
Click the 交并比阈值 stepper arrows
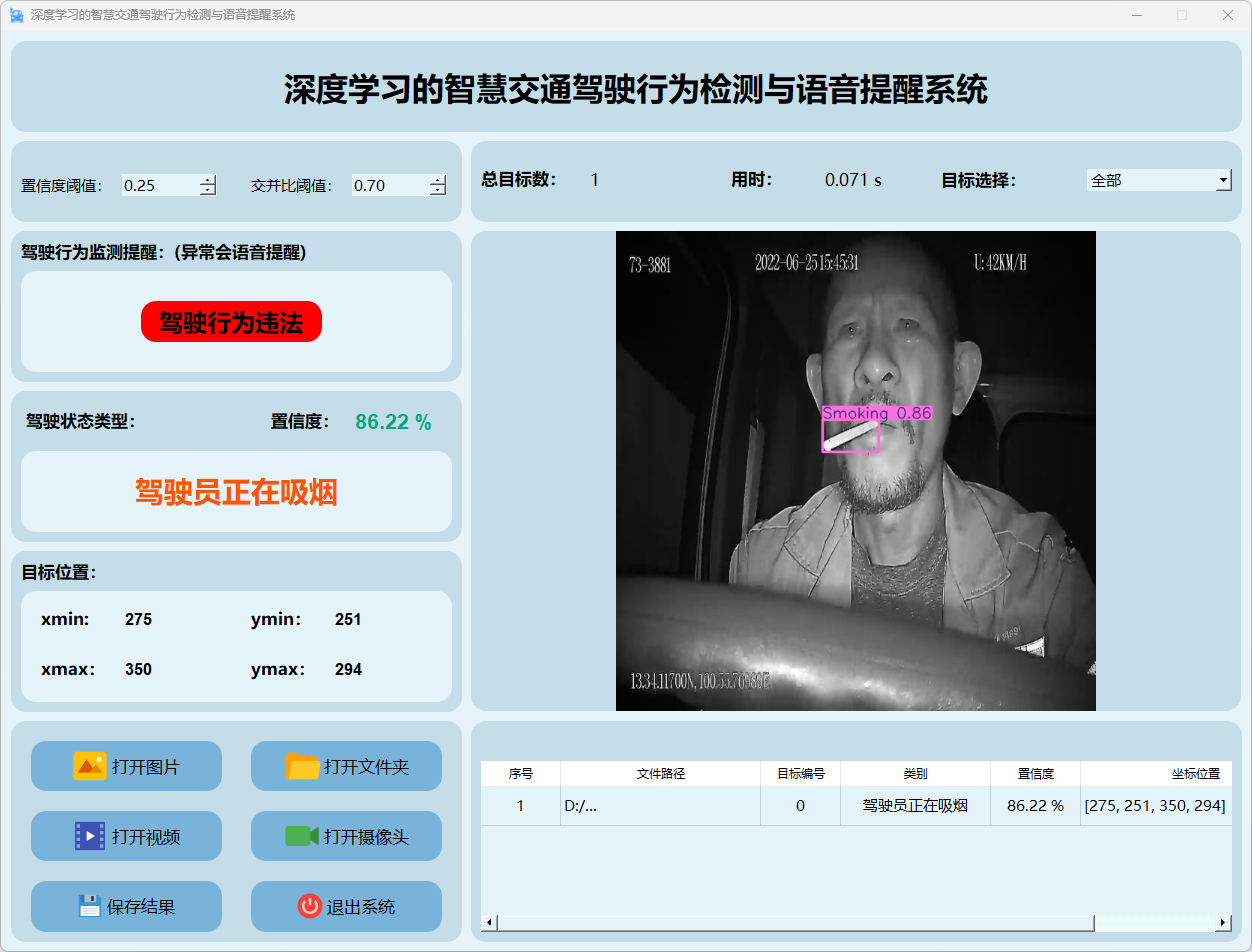tap(437, 185)
